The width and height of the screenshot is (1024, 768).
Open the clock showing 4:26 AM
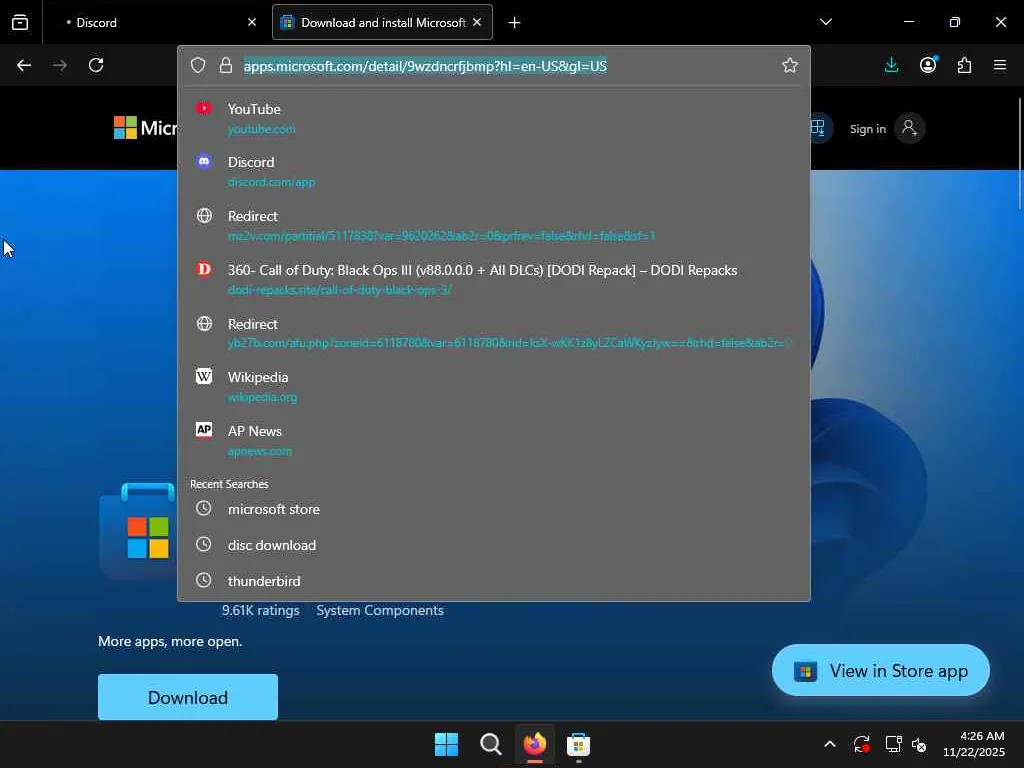[x=974, y=744]
